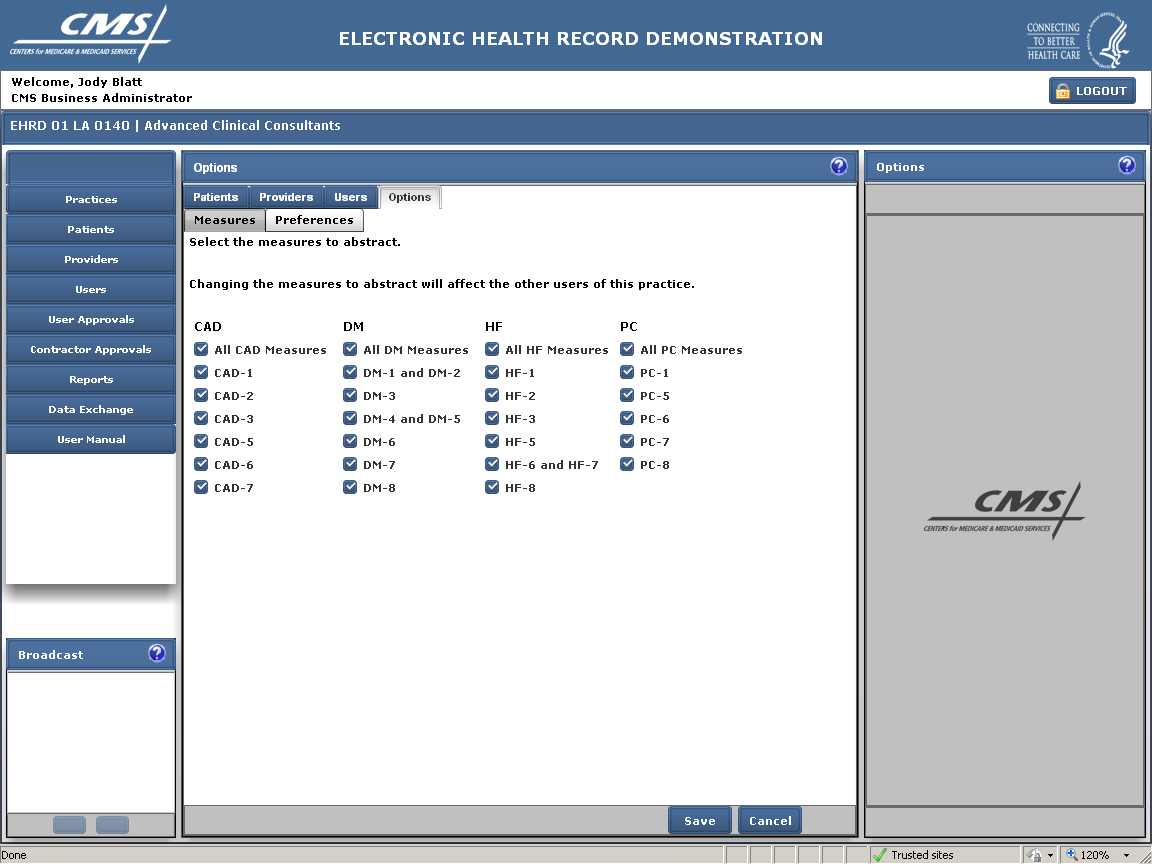1152x864 pixels.
Task: Switch to the Providers tab
Action: [x=286, y=197]
